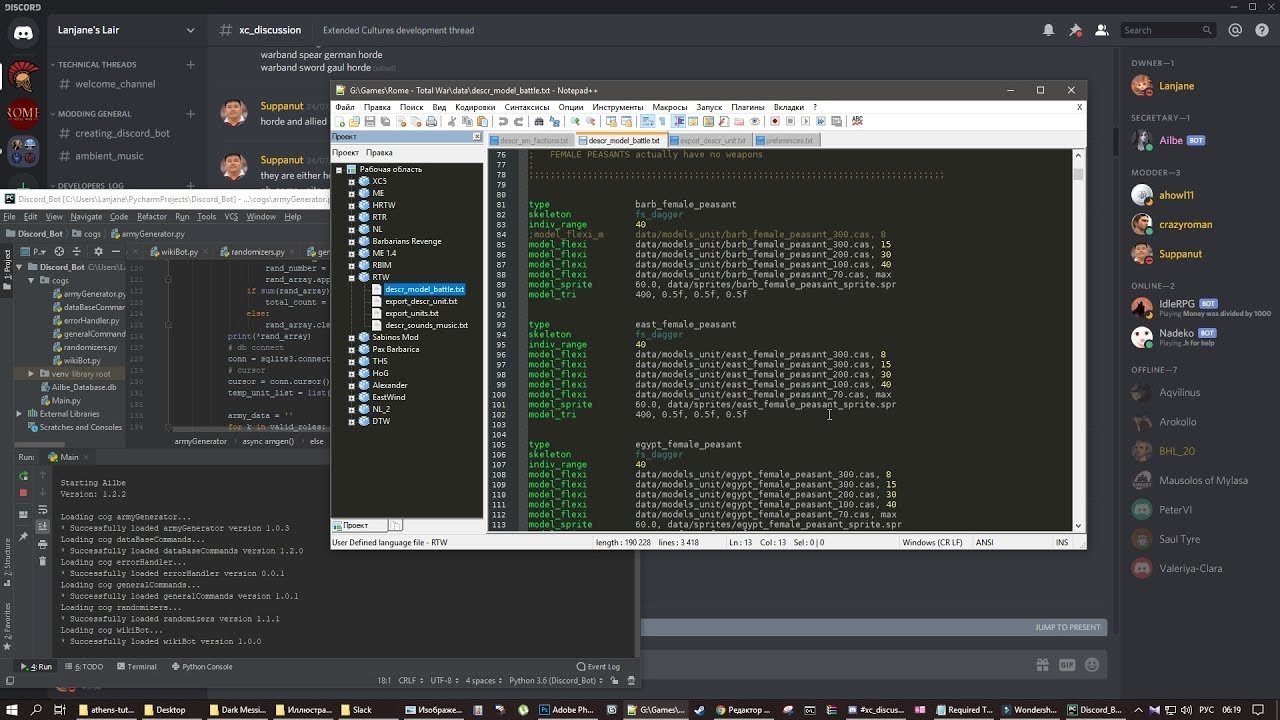Click Suppanut in Discord member list
Image resolution: width=1280 pixels, height=720 pixels.
[1180, 254]
